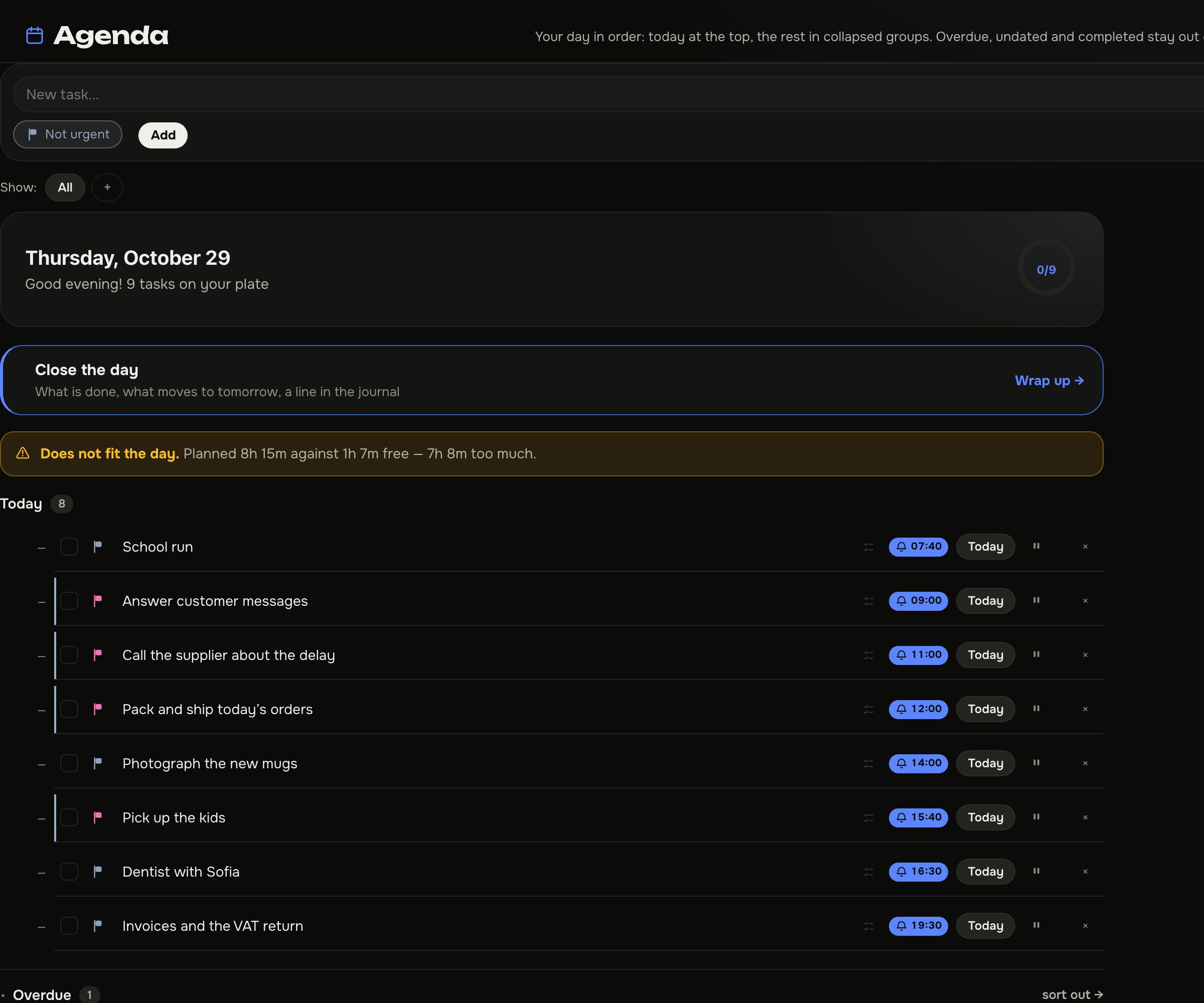Click the sort out link beside Overdue

tap(1072, 994)
